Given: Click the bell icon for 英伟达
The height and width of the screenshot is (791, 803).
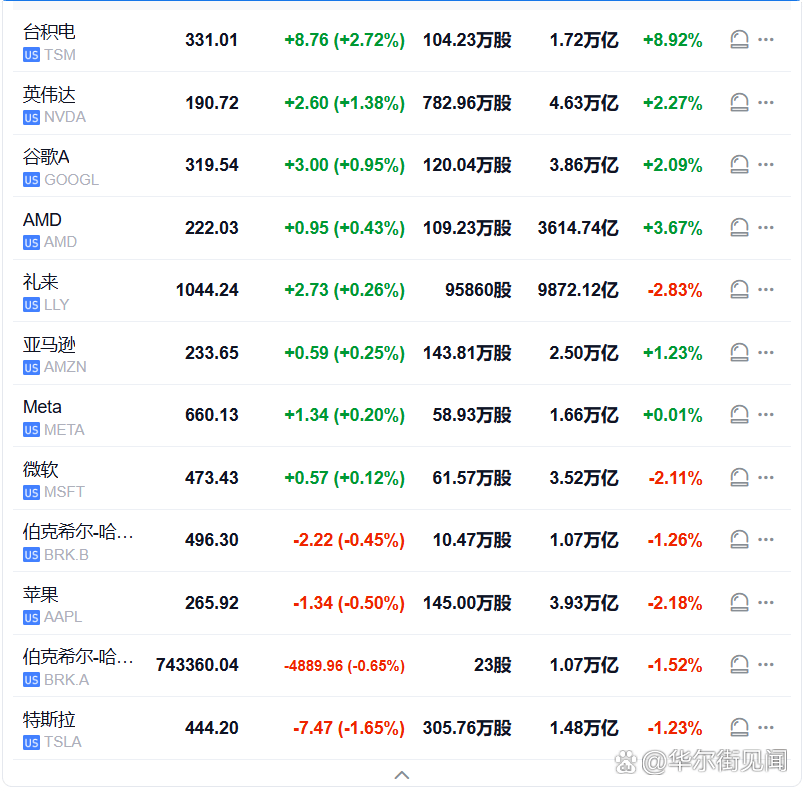Looking at the screenshot, I should 739,102.
